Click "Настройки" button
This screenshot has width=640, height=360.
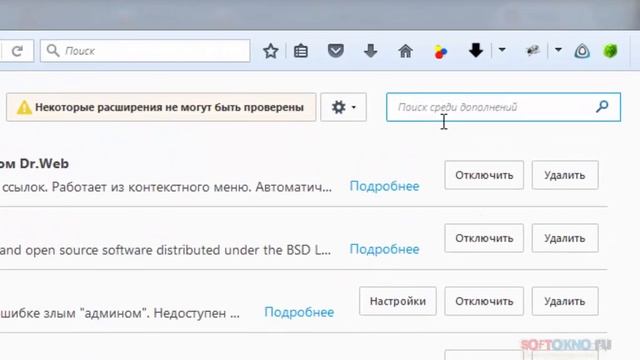coord(398,301)
